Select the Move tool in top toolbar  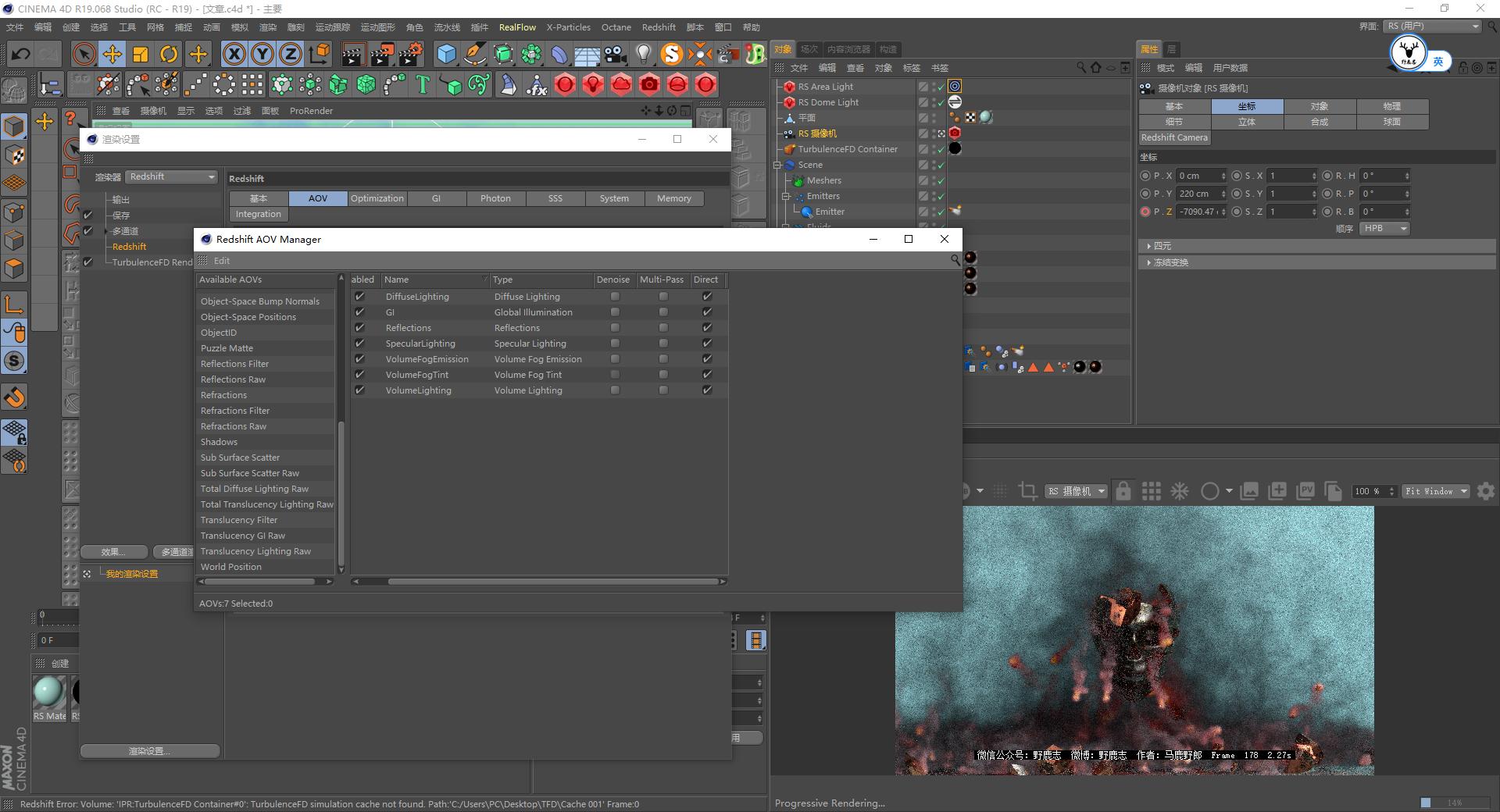[x=112, y=54]
